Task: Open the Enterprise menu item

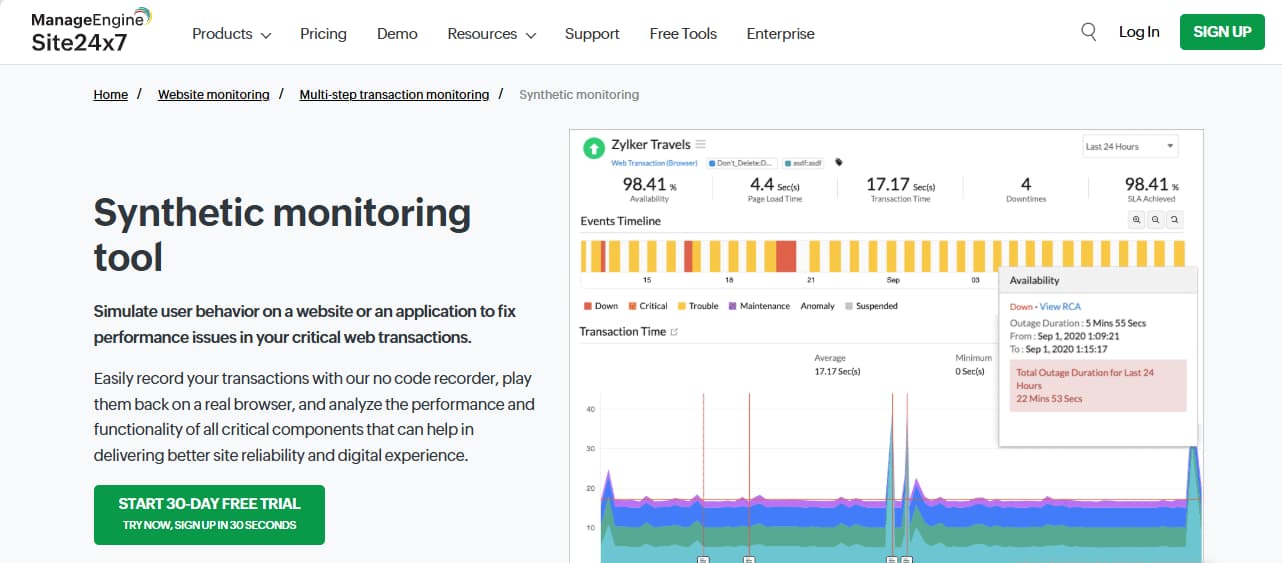Action: click(780, 33)
